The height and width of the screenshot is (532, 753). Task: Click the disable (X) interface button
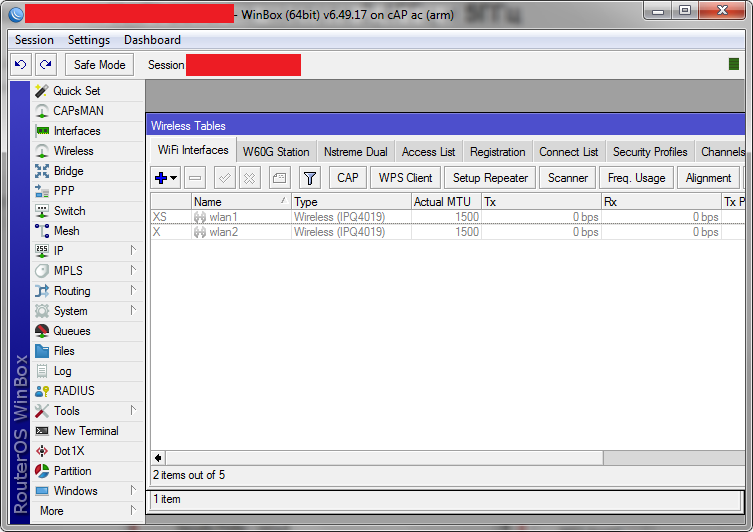(x=249, y=178)
